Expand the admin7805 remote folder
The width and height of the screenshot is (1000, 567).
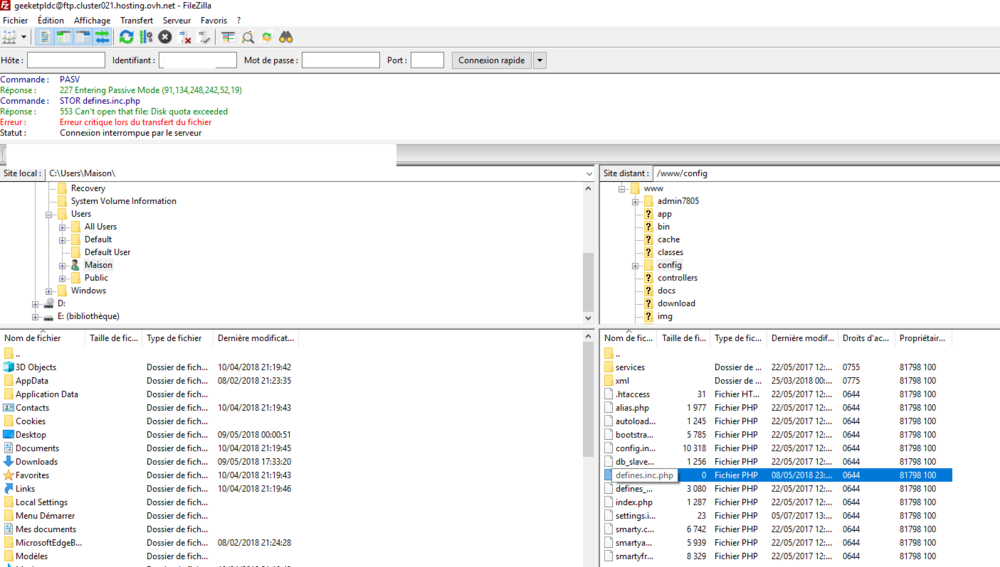coord(635,201)
